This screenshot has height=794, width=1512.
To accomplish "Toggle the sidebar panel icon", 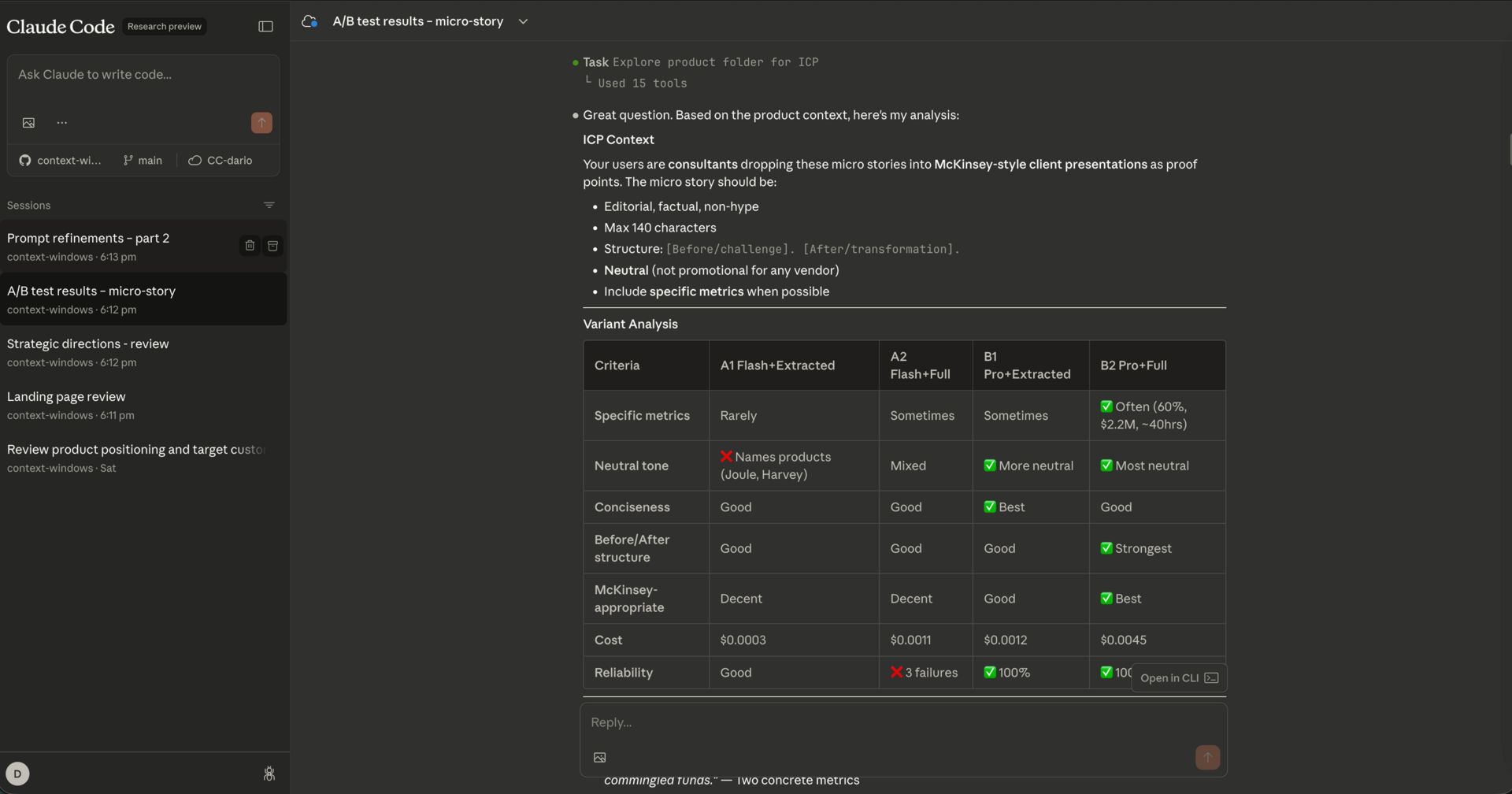I will [265, 27].
